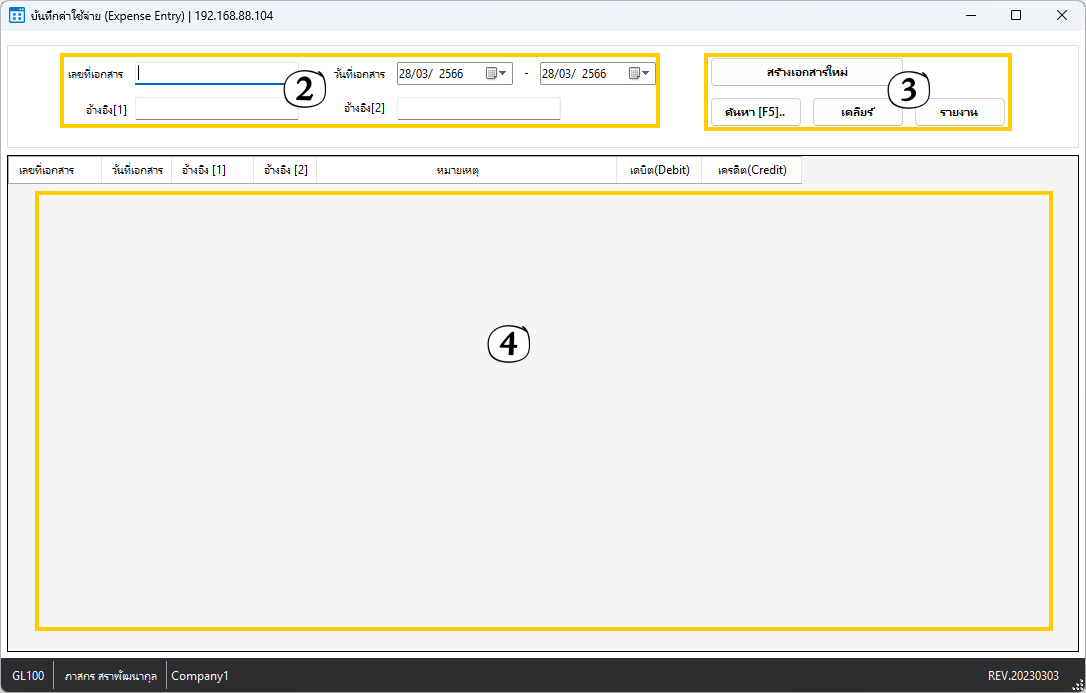Click the วันที่เอกสาร column header
The image size is (1086, 693).
point(137,170)
